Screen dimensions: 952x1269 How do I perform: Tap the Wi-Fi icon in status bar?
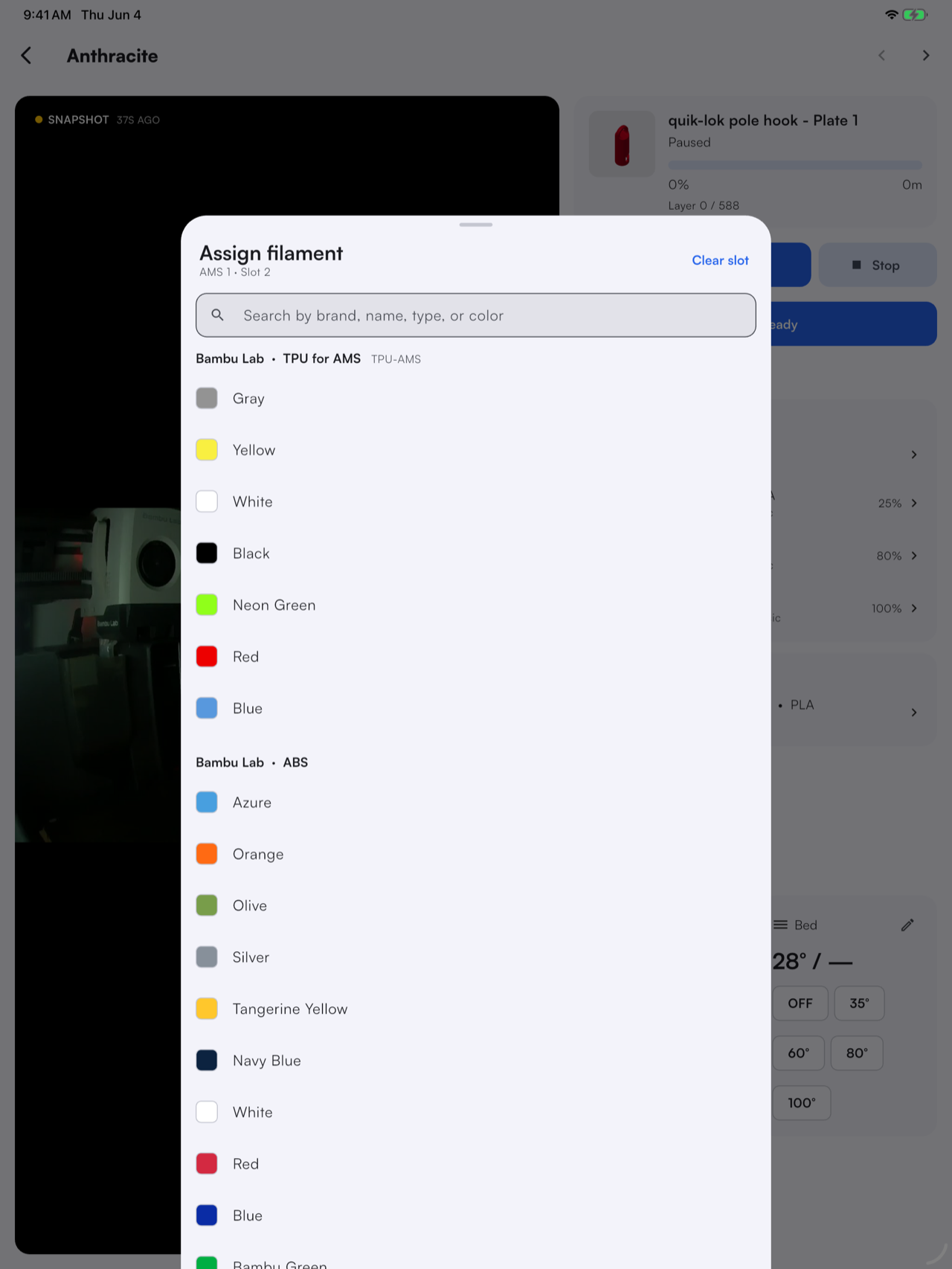pyautogui.click(x=891, y=15)
